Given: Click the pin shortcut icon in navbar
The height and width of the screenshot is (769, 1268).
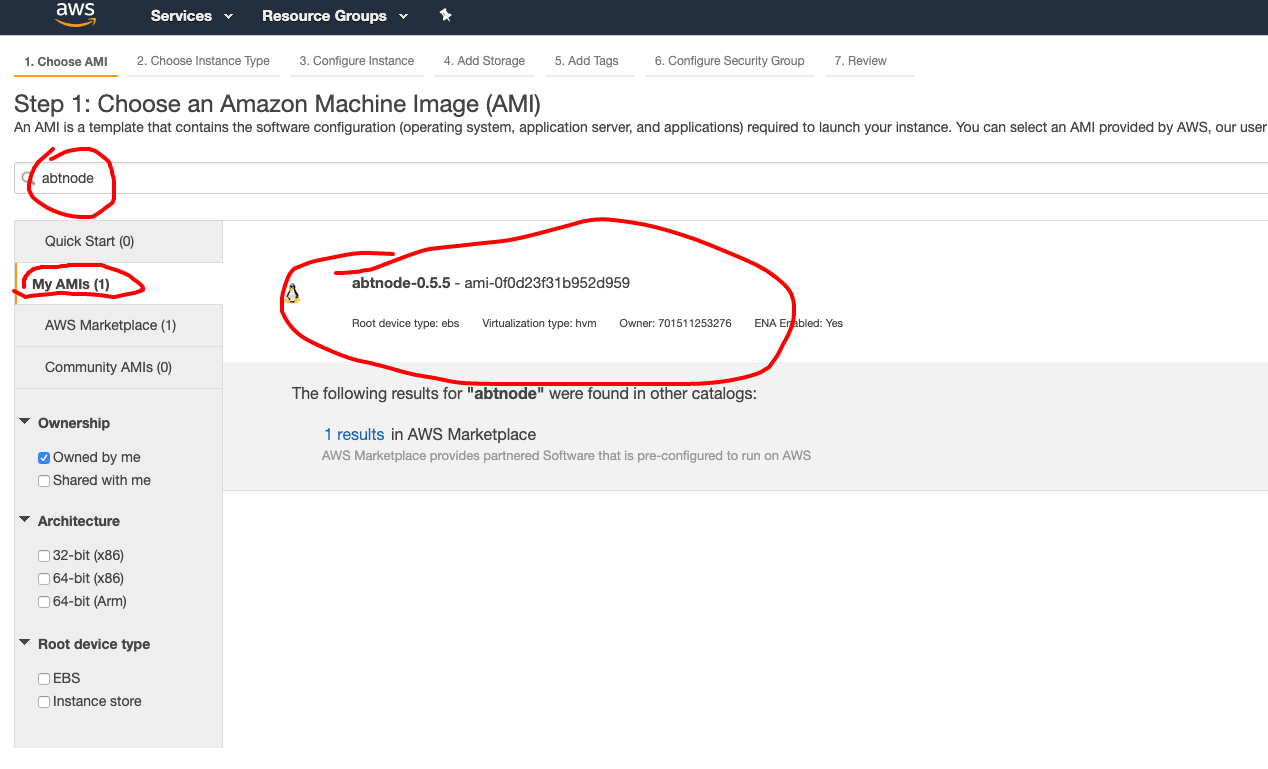Looking at the screenshot, I should (446, 15).
